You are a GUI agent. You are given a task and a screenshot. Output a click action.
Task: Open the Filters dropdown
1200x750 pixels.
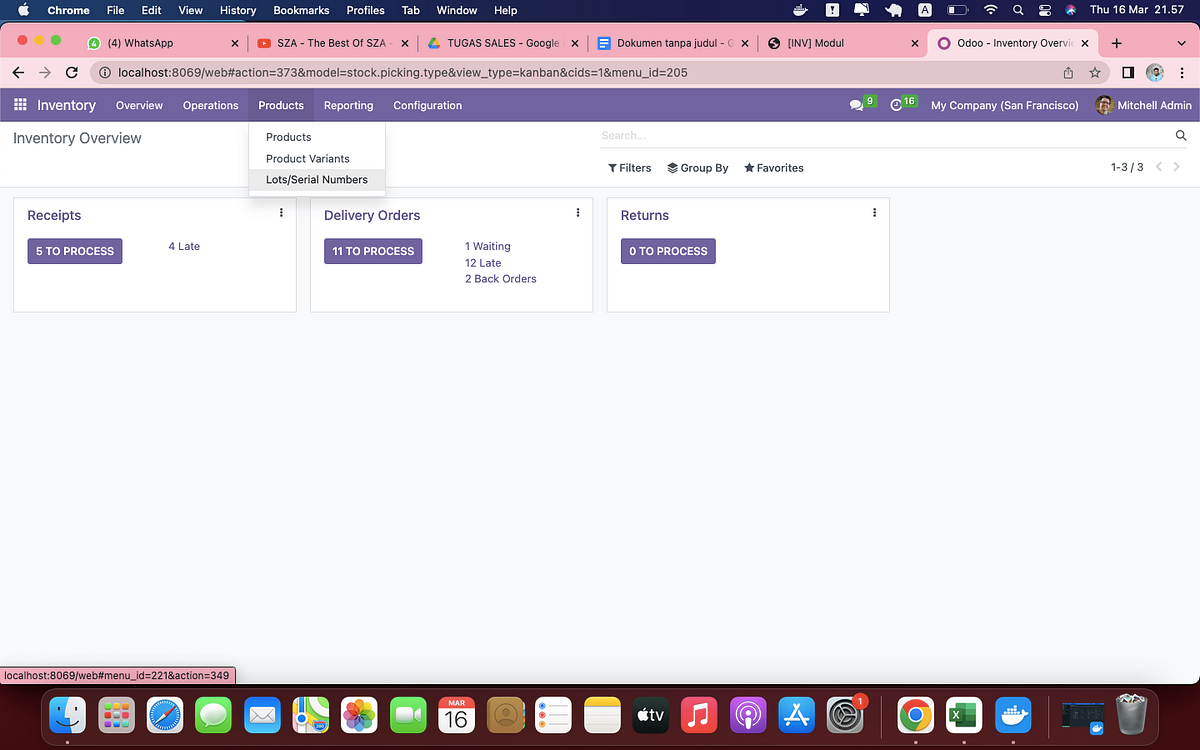coord(629,168)
